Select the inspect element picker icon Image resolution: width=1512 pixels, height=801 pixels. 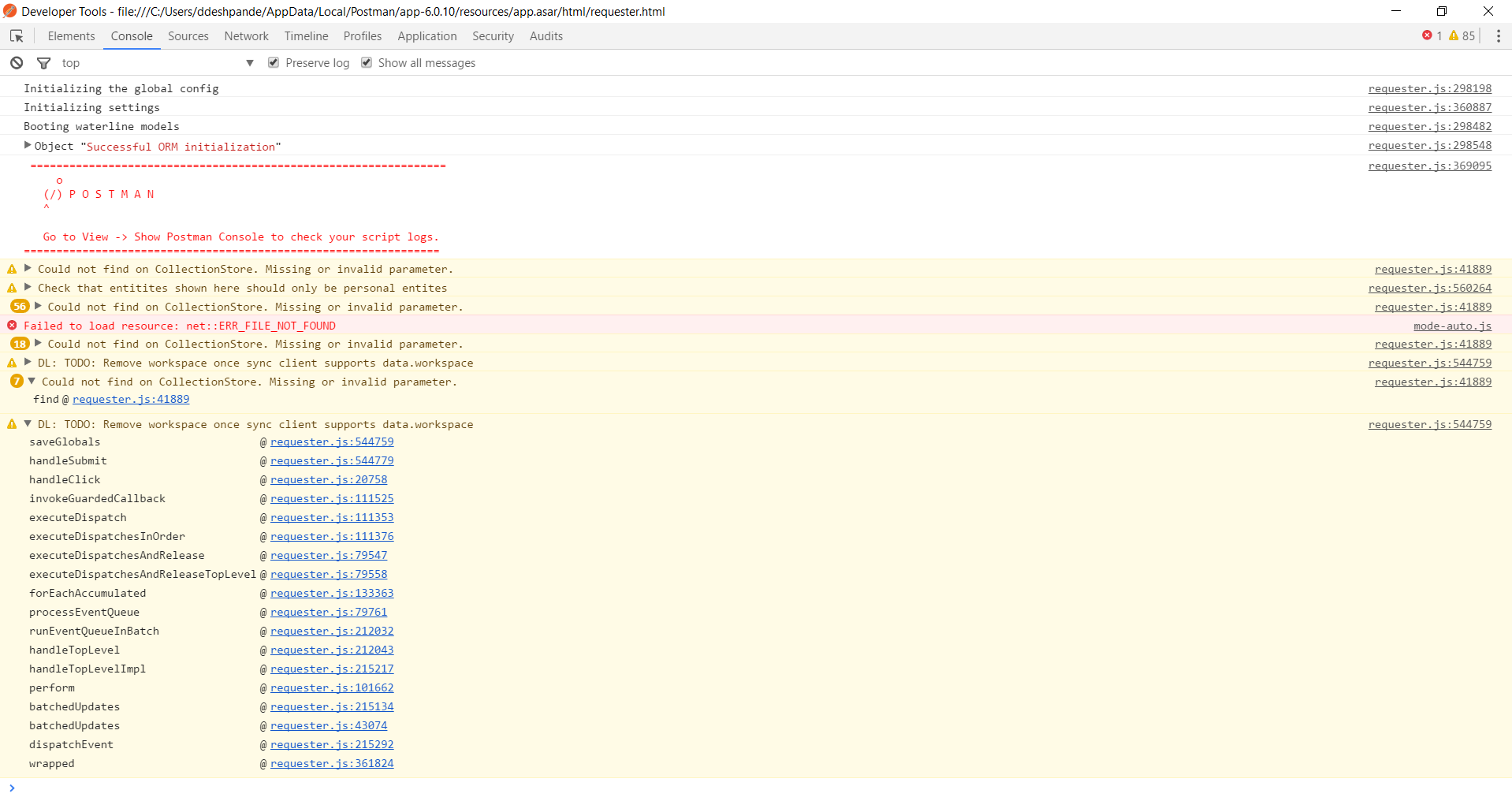(x=16, y=36)
